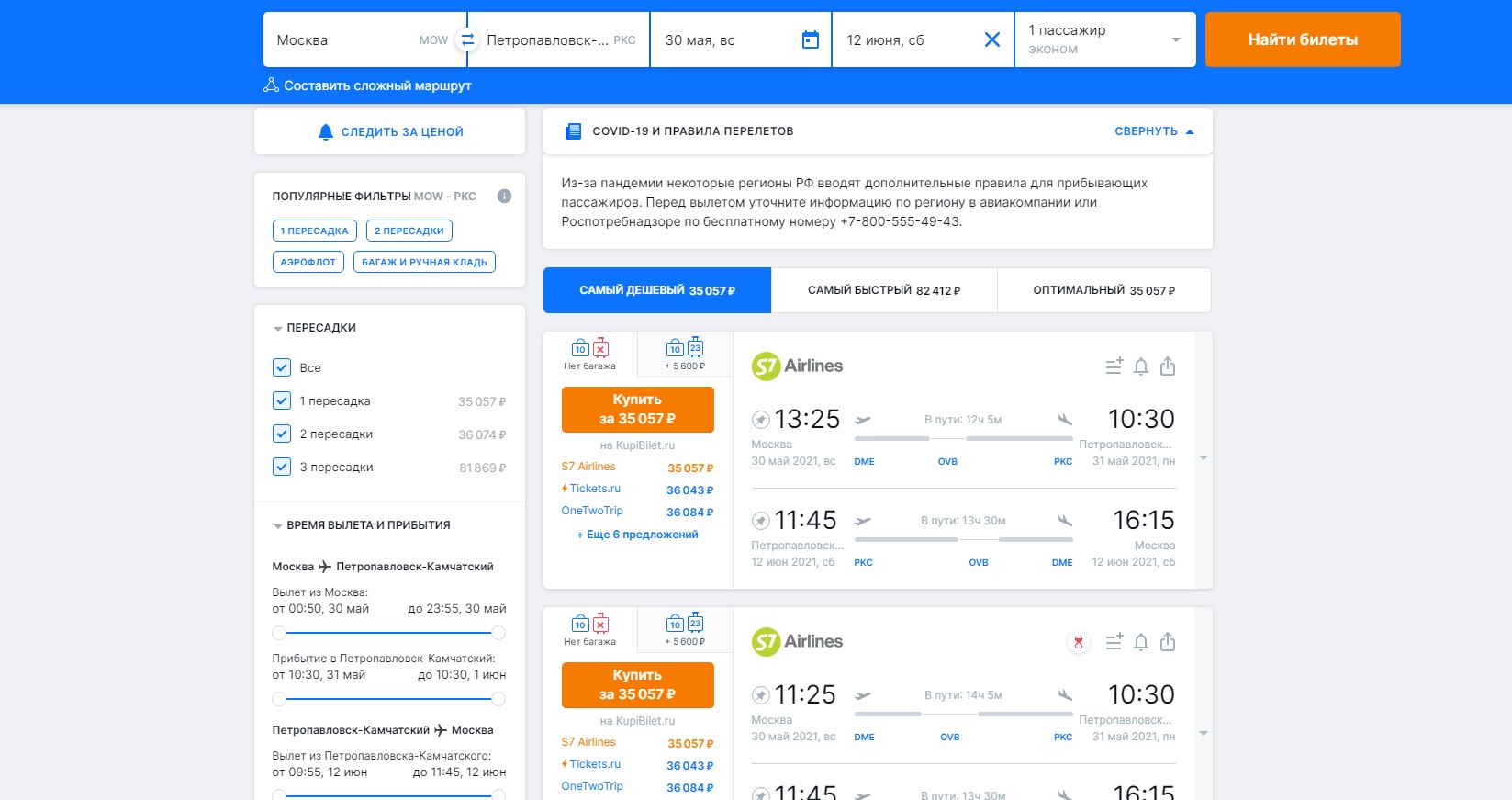Edit the destination field Петропавловск
The width and height of the screenshot is (1512, 800).
point(559,39)
